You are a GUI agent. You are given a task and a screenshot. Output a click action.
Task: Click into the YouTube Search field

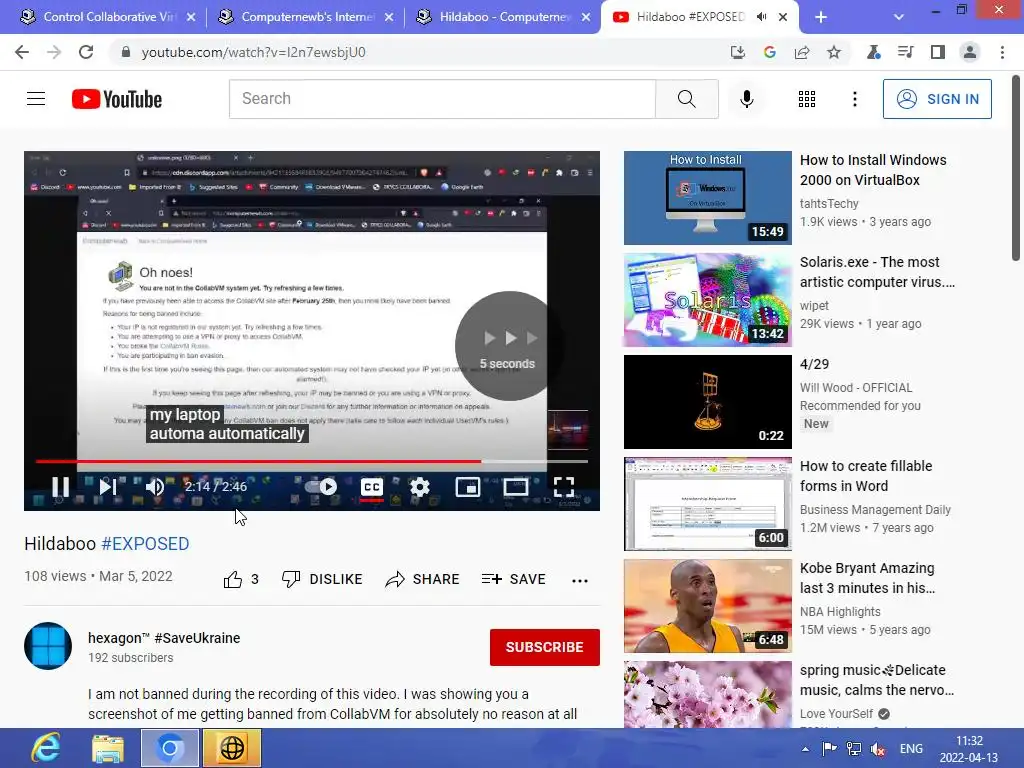pos(442,99)
